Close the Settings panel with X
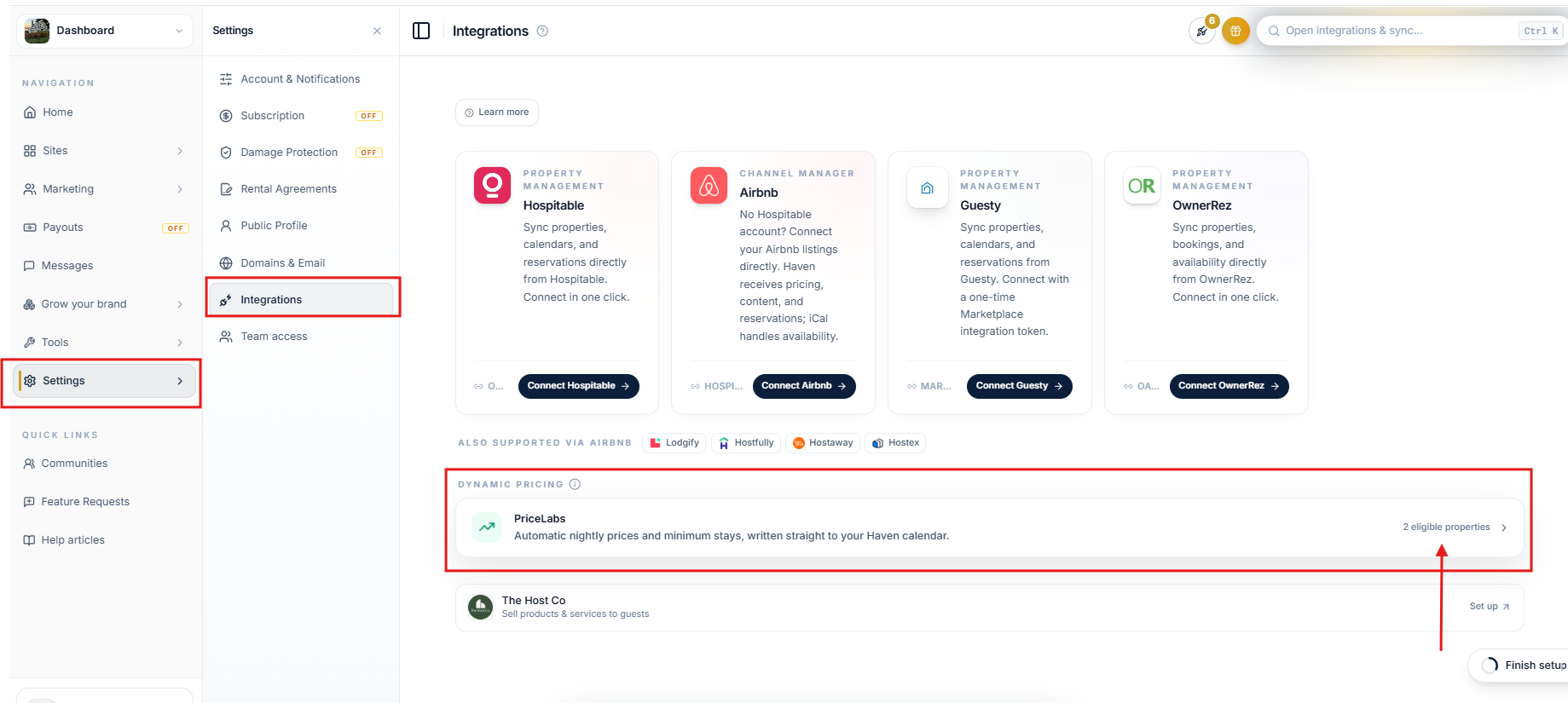The image size is (1568, 703). (377, 31)
